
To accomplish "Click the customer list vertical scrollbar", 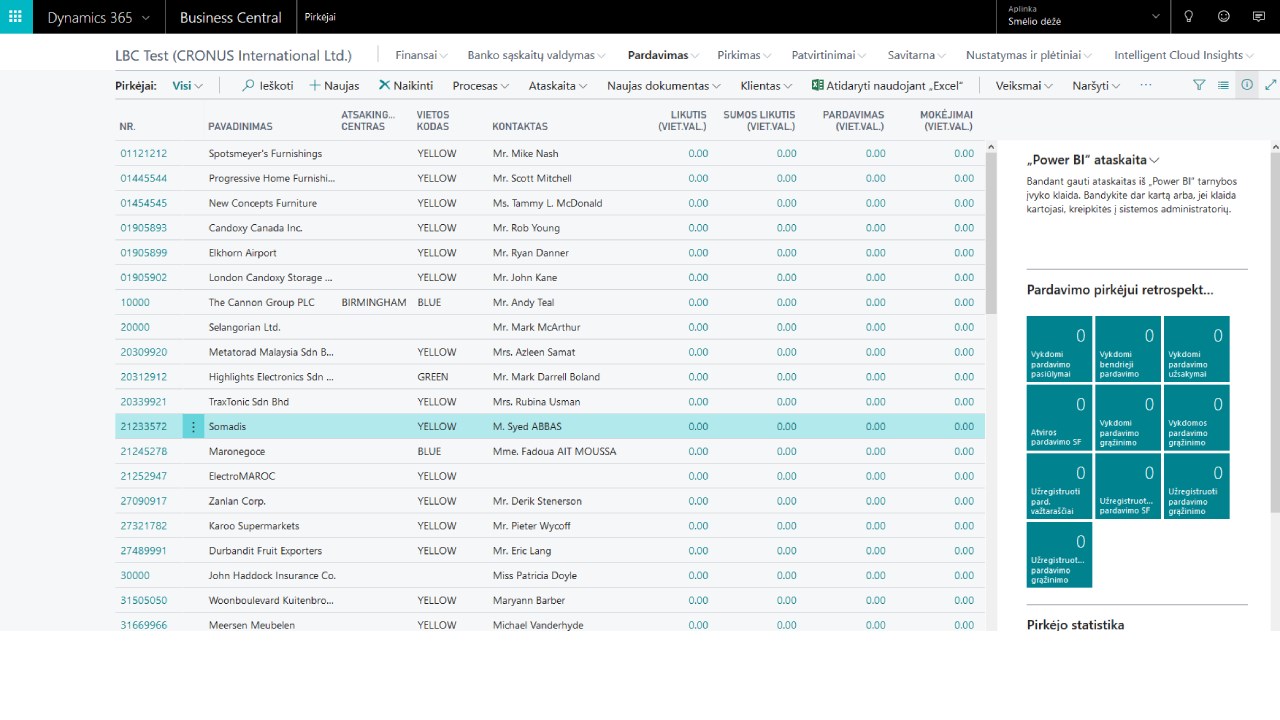I will (991, 385).
